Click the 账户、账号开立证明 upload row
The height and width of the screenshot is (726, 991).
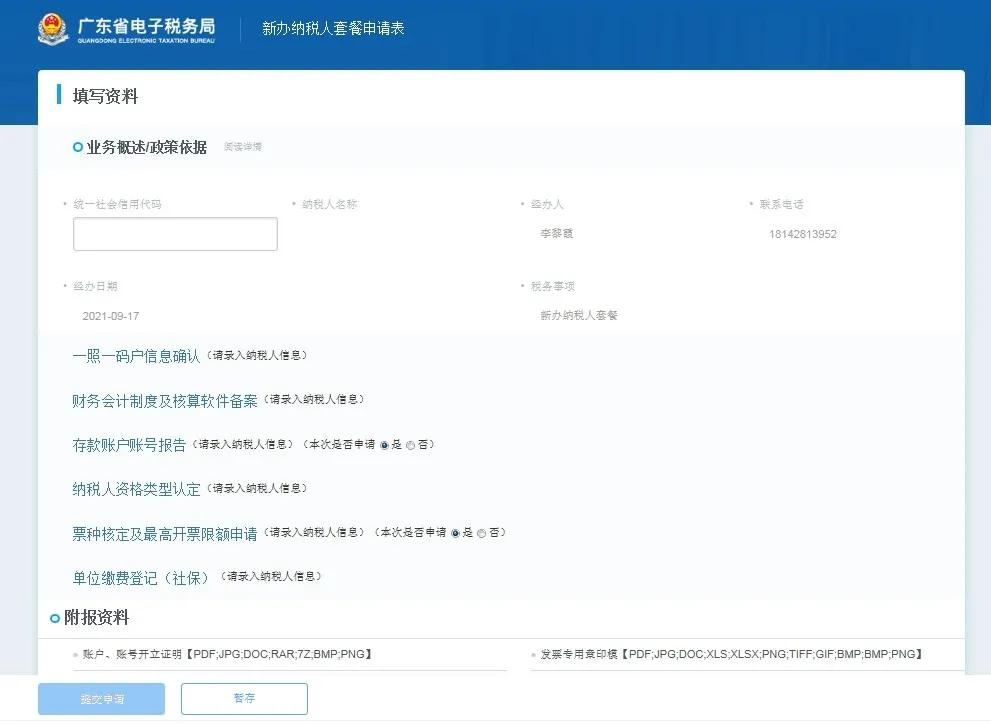pos(290,655)
